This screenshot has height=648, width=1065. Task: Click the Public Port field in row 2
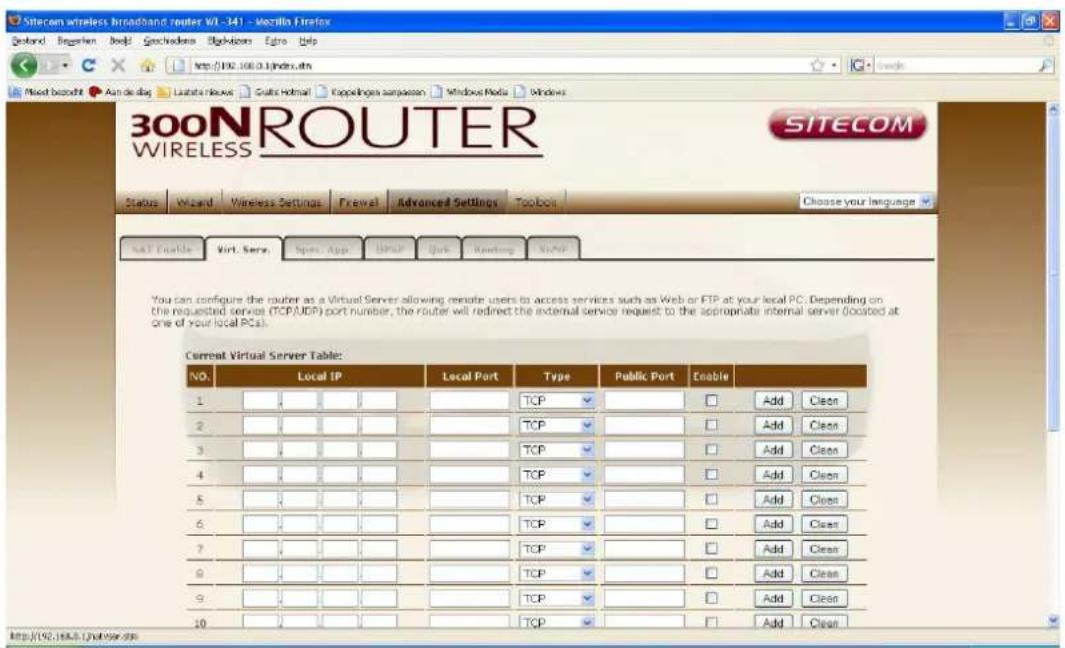click(x=644, y=425)
